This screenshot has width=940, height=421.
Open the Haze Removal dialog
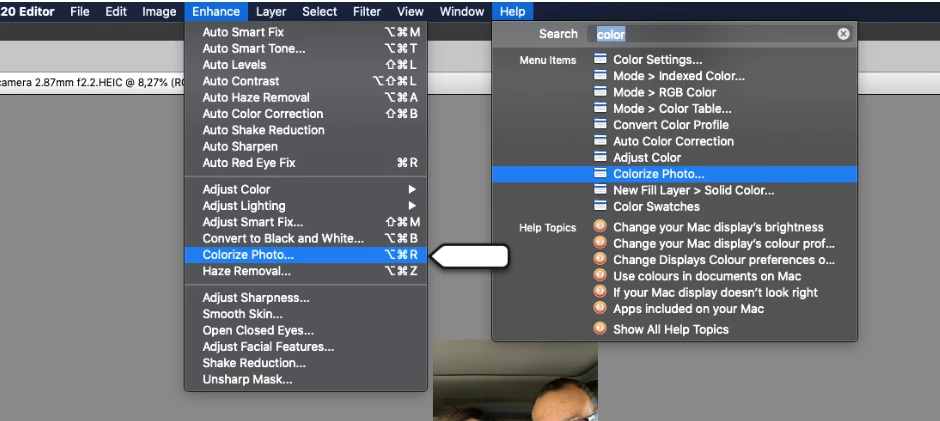click(306, 271)
